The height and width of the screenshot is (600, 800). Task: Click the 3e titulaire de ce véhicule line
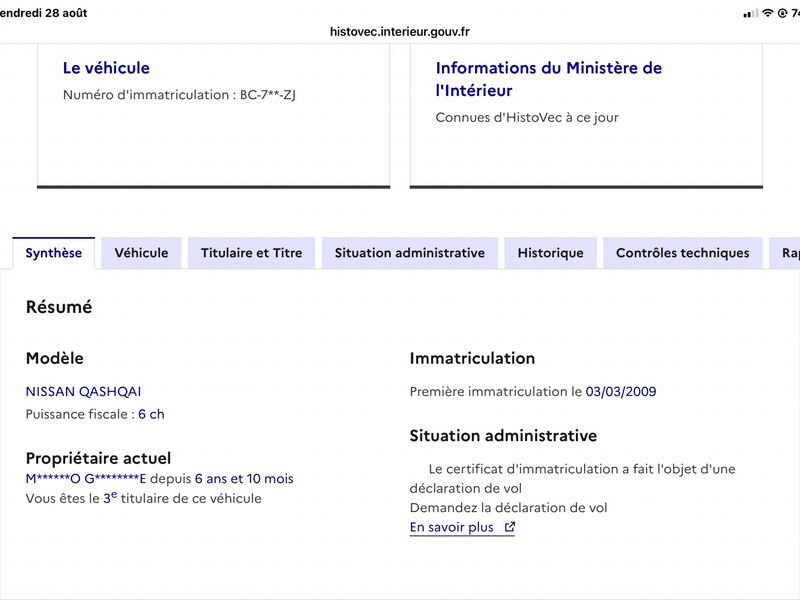(x=143, y=498)
